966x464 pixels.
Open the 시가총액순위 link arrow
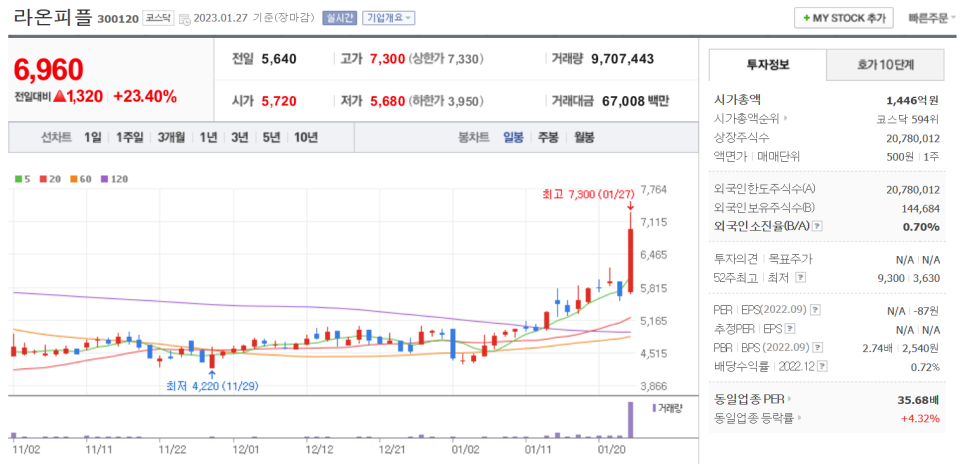coord(786,119)
